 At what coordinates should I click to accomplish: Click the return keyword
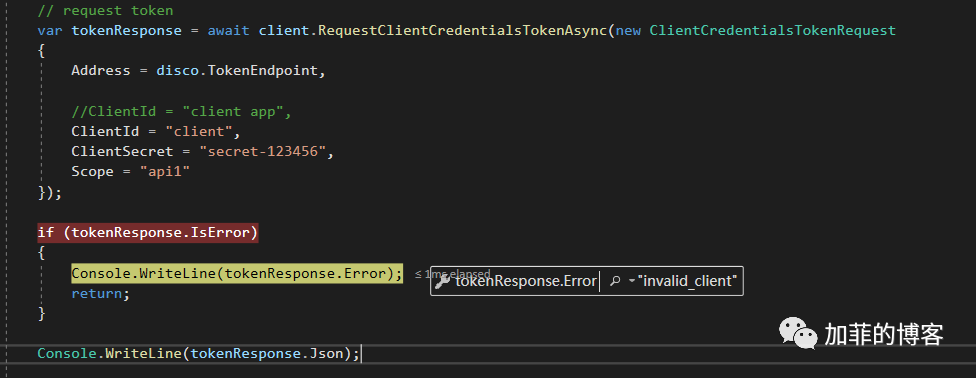coord(96,293)
